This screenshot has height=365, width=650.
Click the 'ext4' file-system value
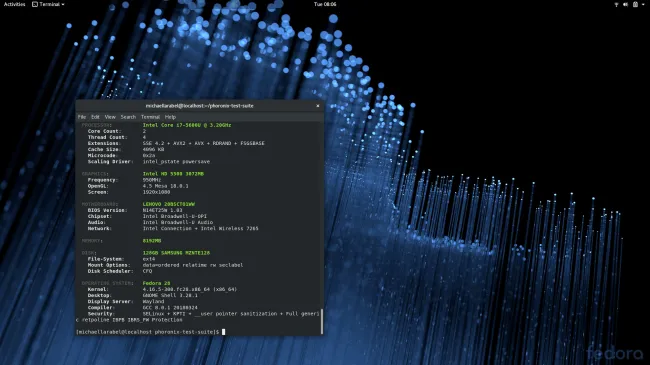pos(149,259)
